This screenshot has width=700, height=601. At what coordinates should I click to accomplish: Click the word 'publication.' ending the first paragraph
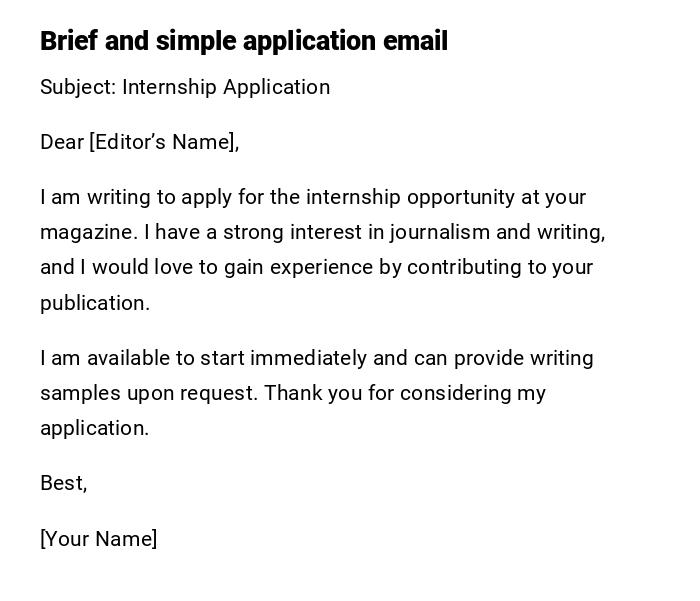tap(95, 303)
